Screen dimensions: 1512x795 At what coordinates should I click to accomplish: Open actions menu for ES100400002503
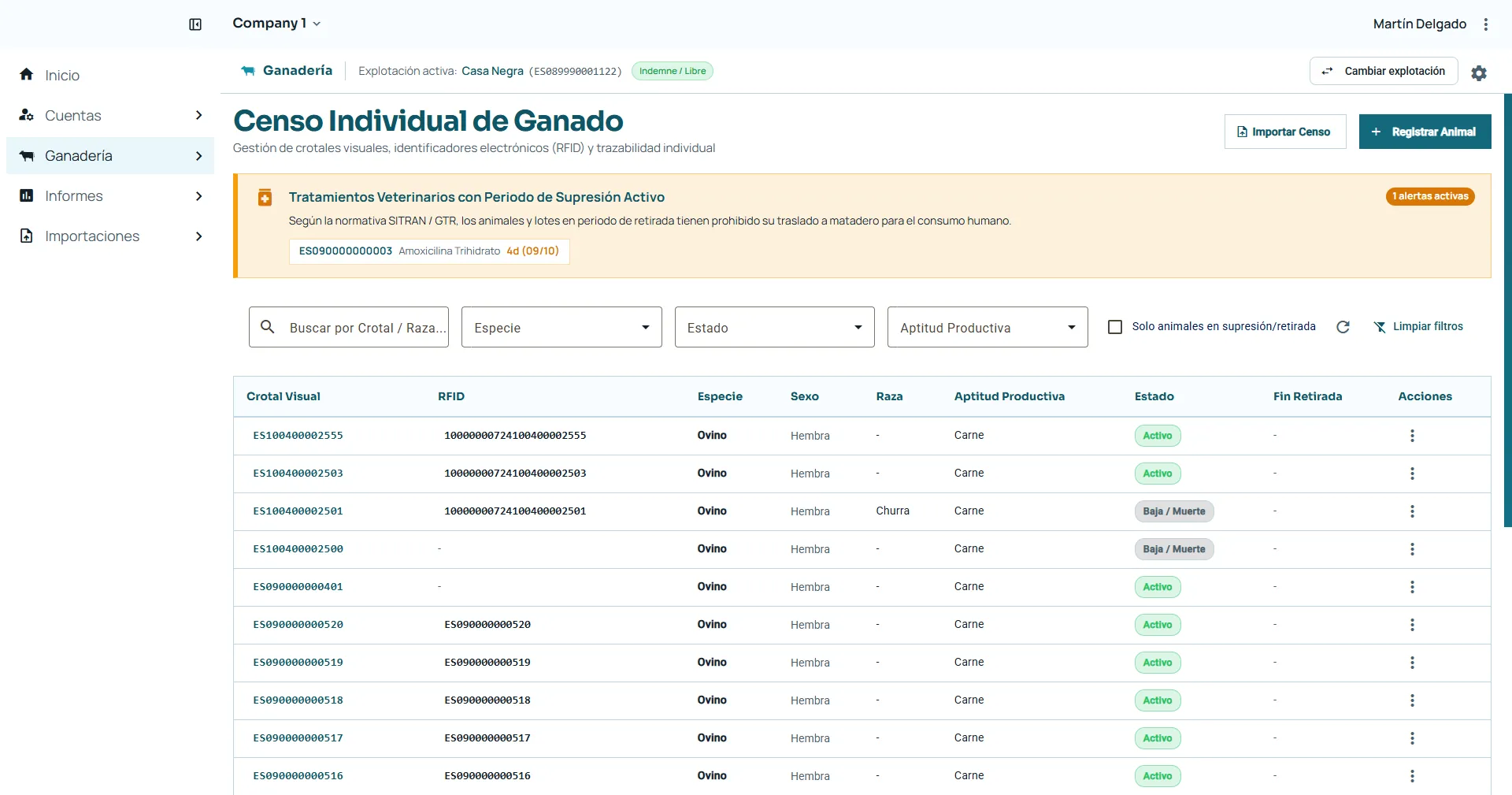[1412, 474]
